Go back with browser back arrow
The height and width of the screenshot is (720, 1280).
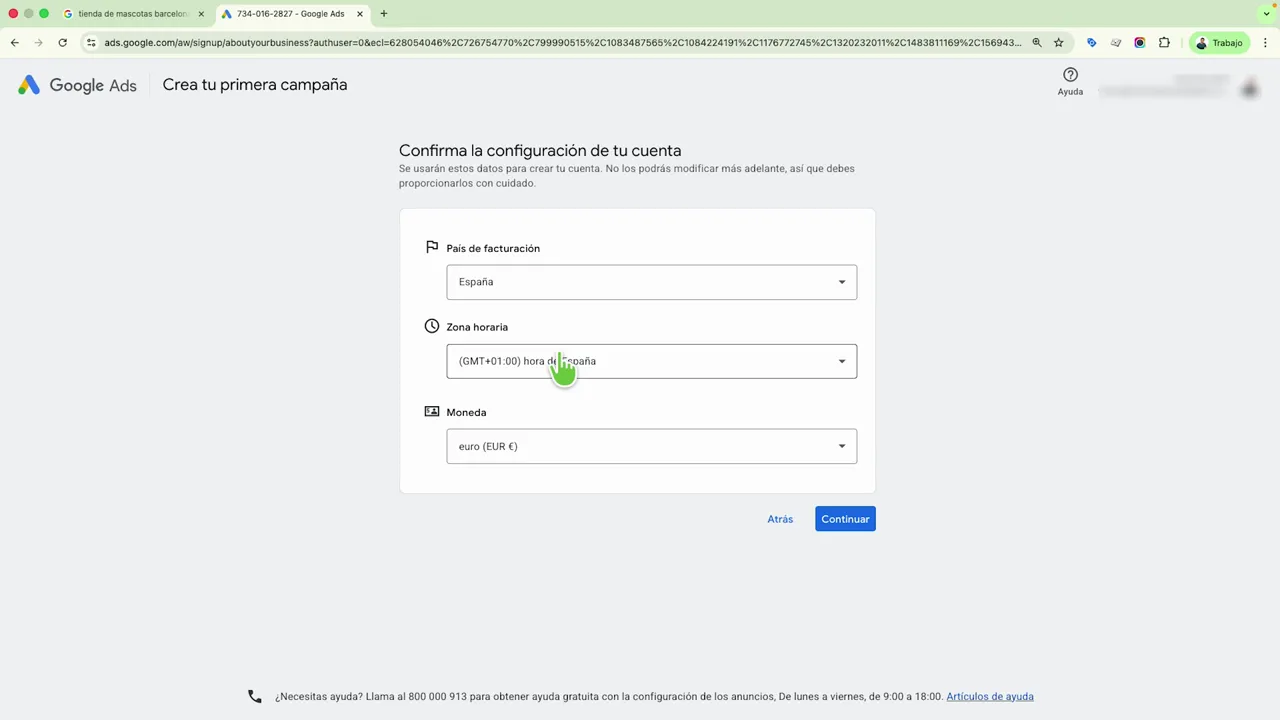click(14, 43)
